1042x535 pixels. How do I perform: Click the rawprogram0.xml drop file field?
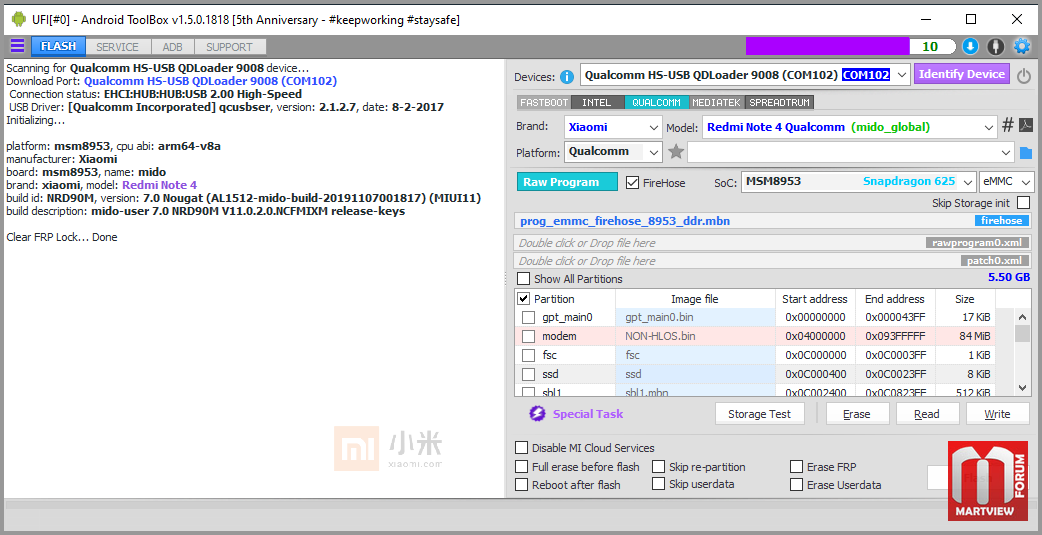pyautogui.click(x=774, y=243)
